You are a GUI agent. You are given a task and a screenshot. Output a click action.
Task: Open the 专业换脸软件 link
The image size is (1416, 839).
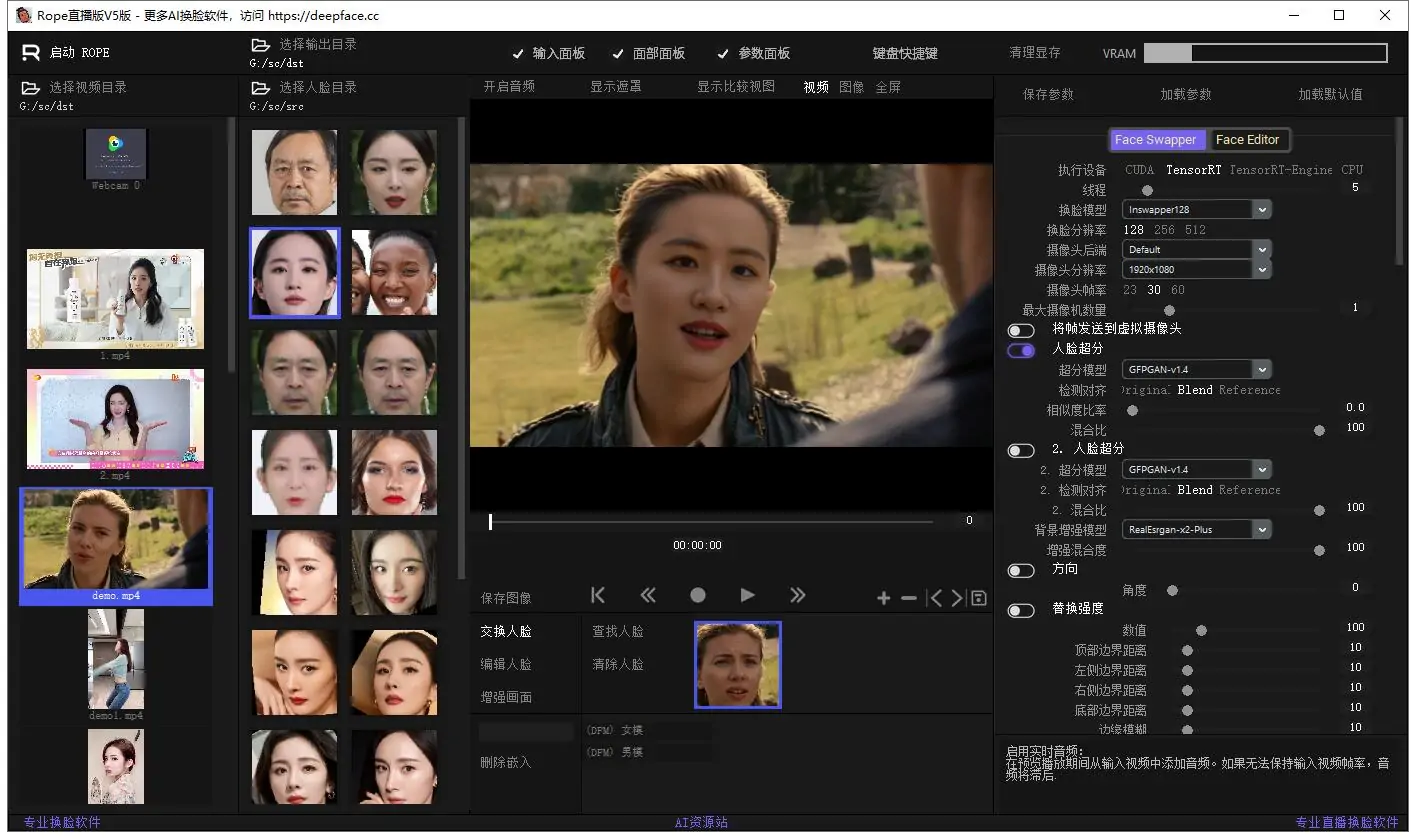coord(62,823)
